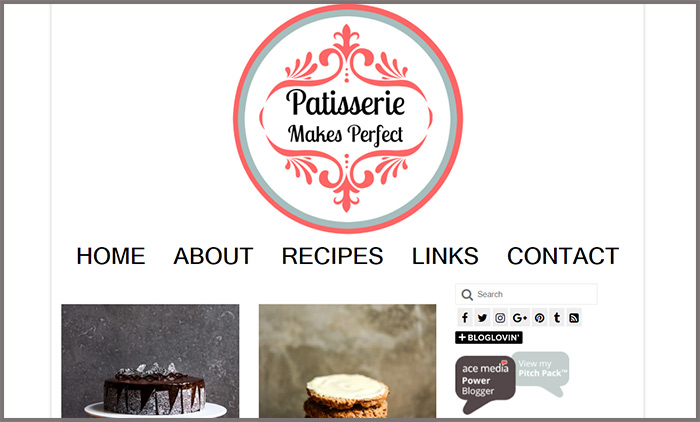
Task: Click the Patisserie Makes Perfect logo
Action: click(348, 118)
